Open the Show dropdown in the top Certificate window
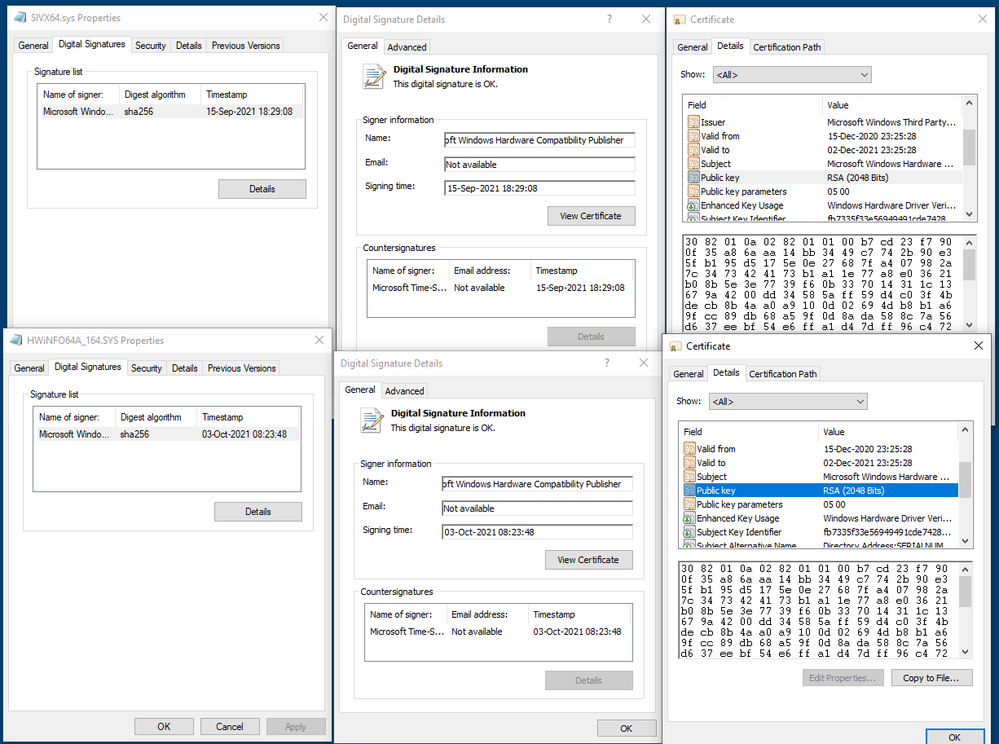 [792, 75]
